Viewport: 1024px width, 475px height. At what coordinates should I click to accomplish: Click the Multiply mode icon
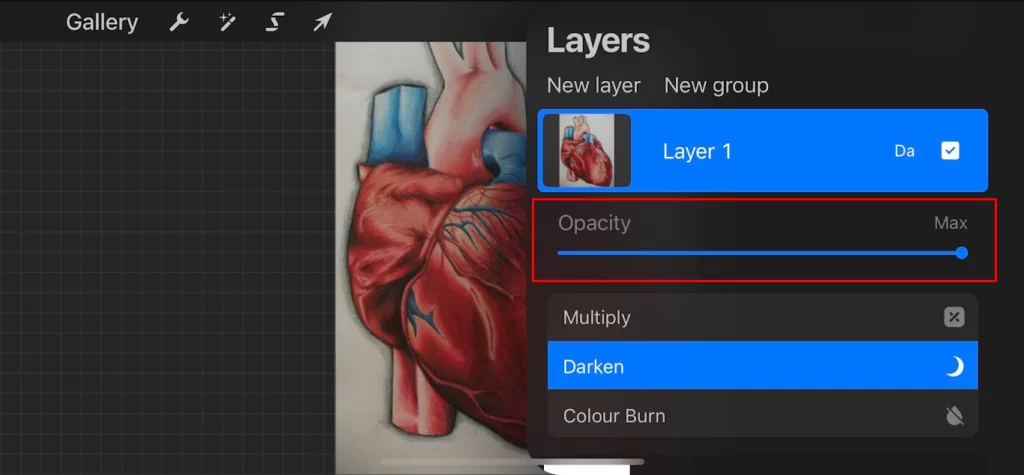(x=954, y=318)
